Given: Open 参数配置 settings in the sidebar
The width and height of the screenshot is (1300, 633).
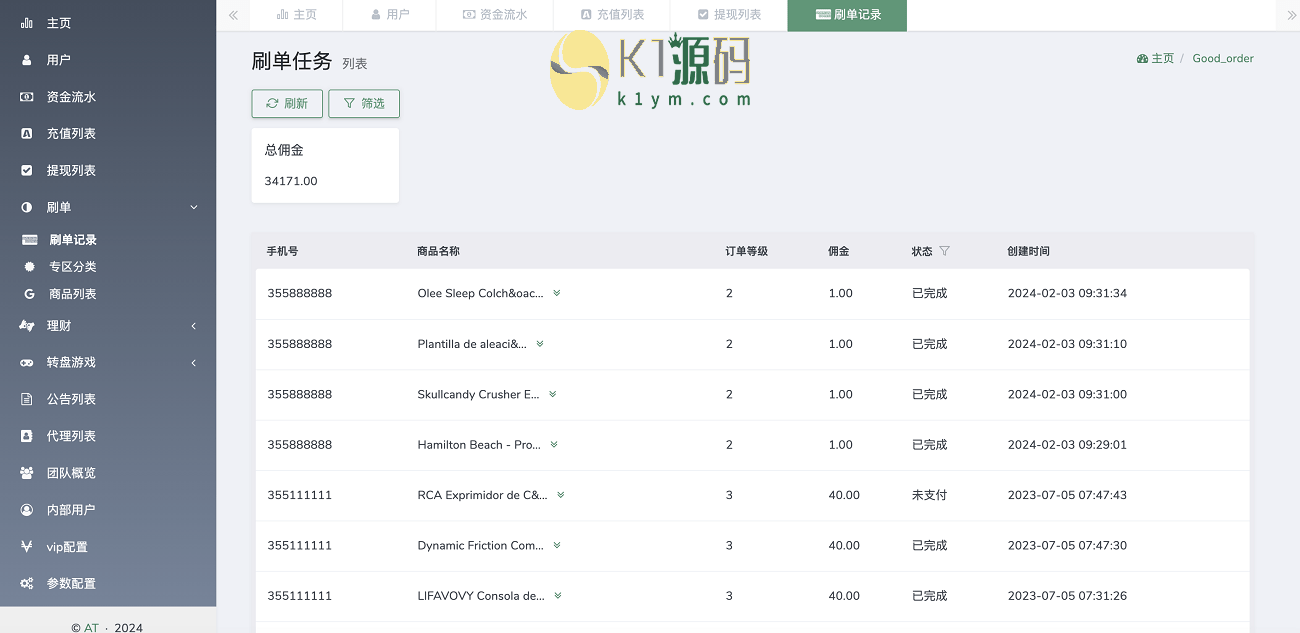Looking at the screenshot, I should [71, 584].
